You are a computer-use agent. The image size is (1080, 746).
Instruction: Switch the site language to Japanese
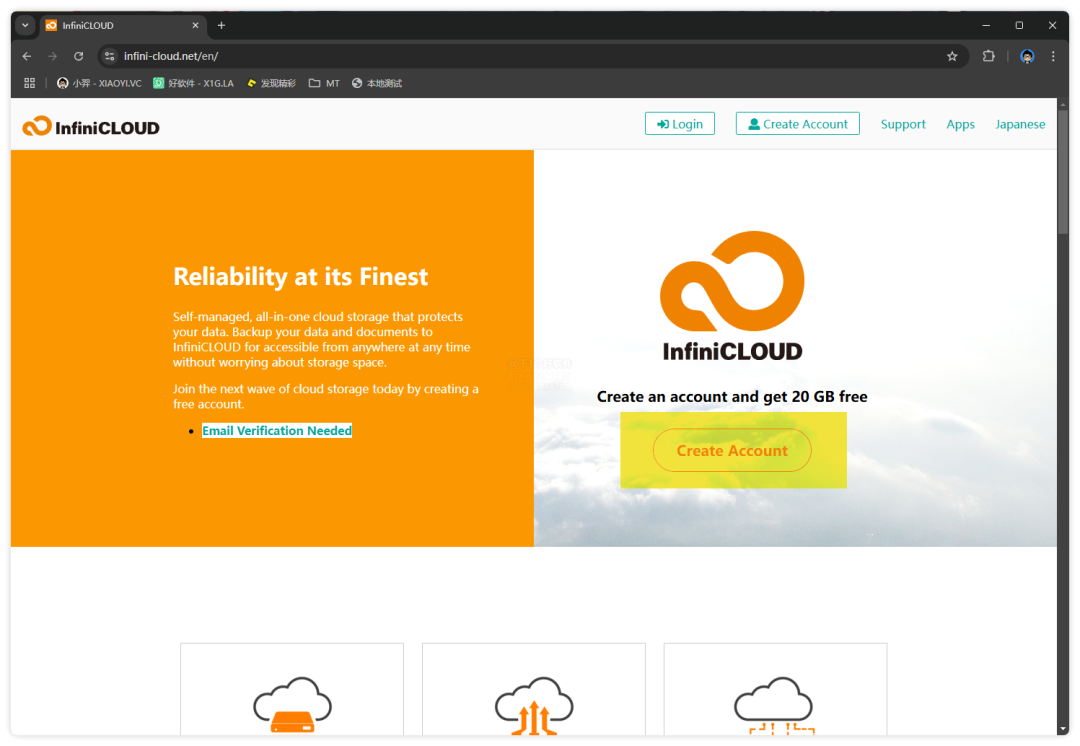1019,124
